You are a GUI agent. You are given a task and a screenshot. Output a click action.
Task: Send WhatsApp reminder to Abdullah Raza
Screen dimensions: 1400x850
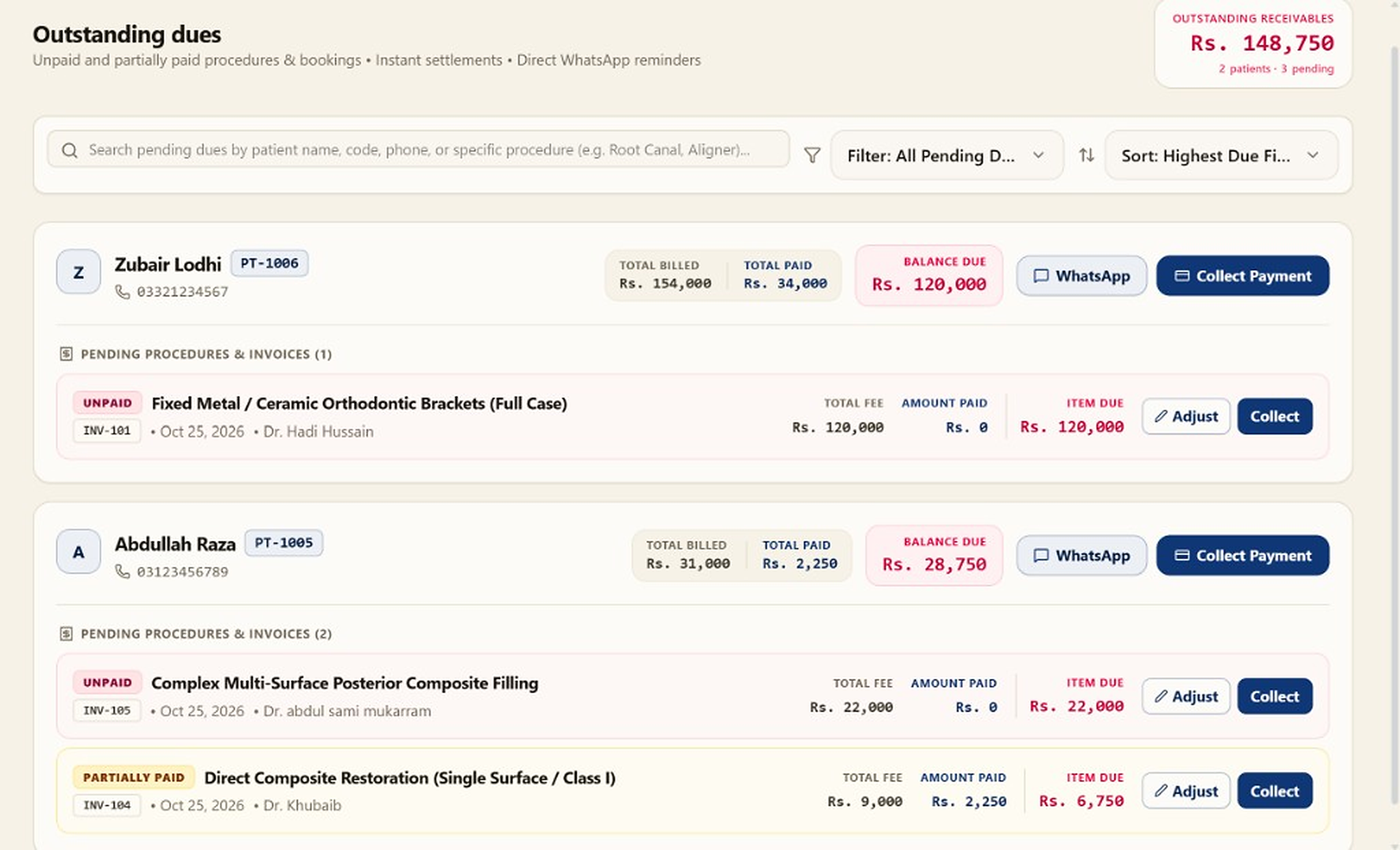click(x=1081, y=556)
